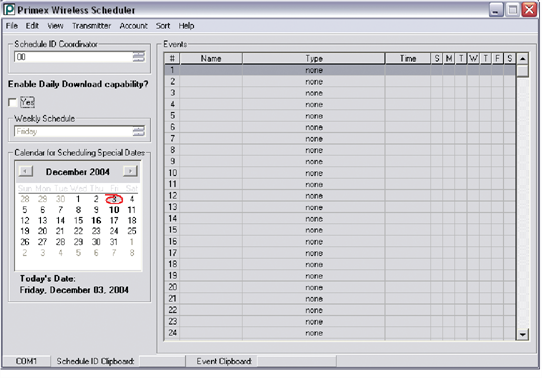Screen dimensions: 542x378
Task: Select event row 5
Action: coord(340,116)
